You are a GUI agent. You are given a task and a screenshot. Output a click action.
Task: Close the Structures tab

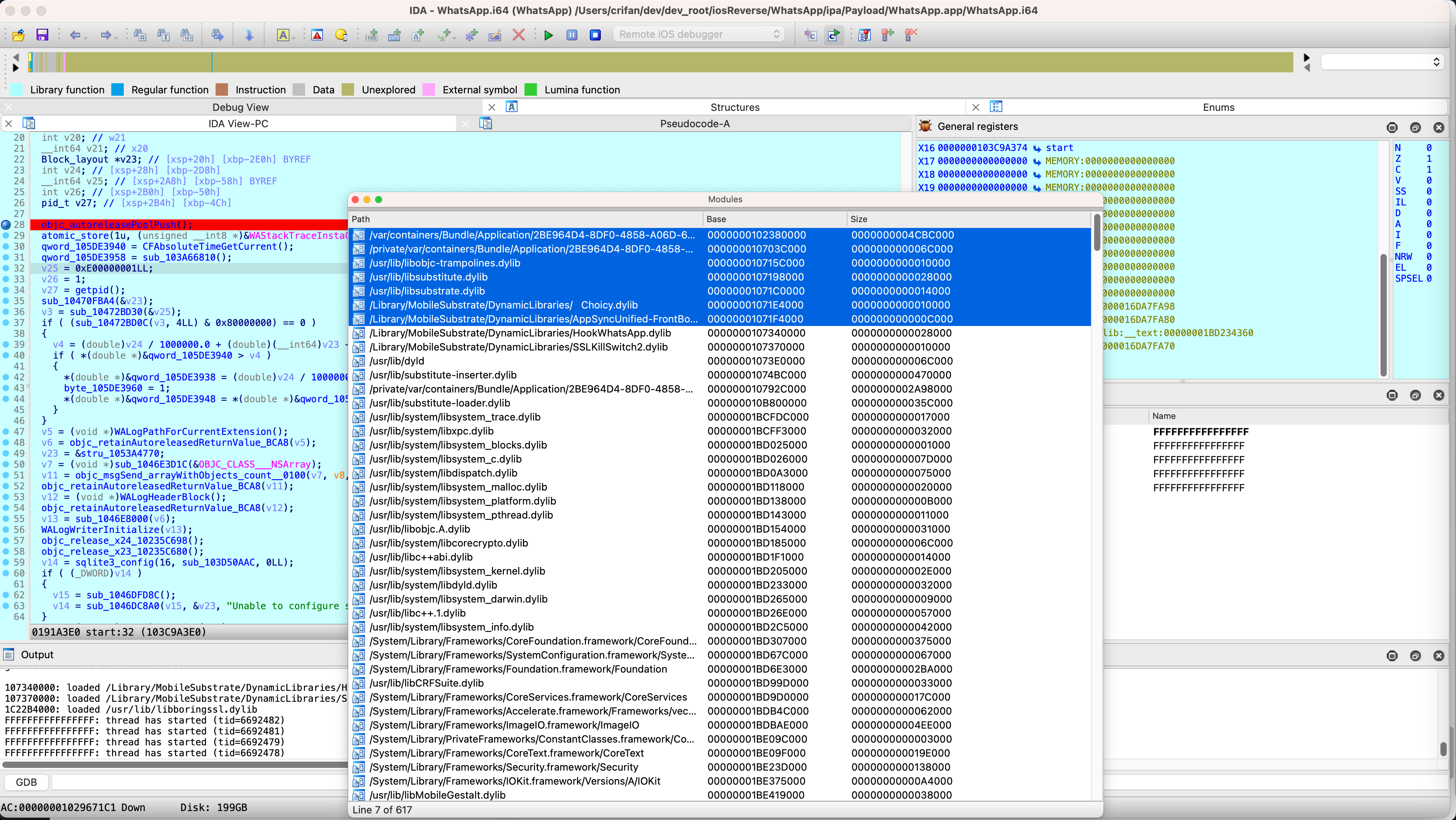click(492, 107)
